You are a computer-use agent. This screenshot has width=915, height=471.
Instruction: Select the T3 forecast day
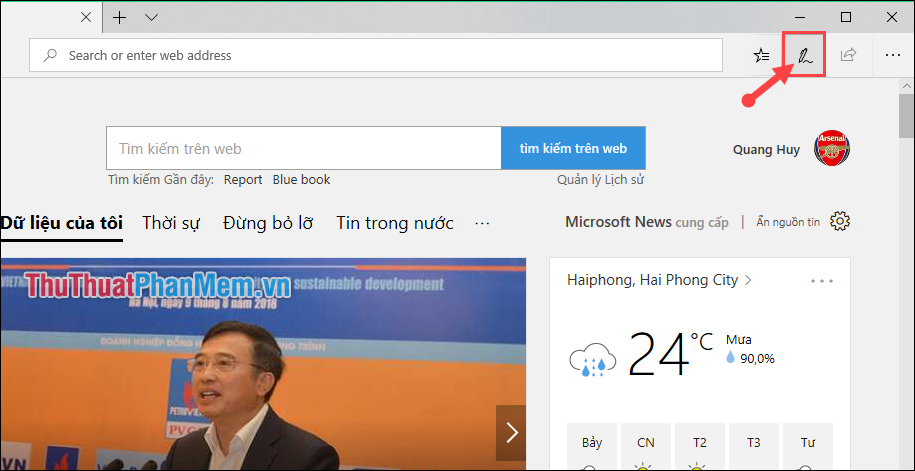click(754, 447)
